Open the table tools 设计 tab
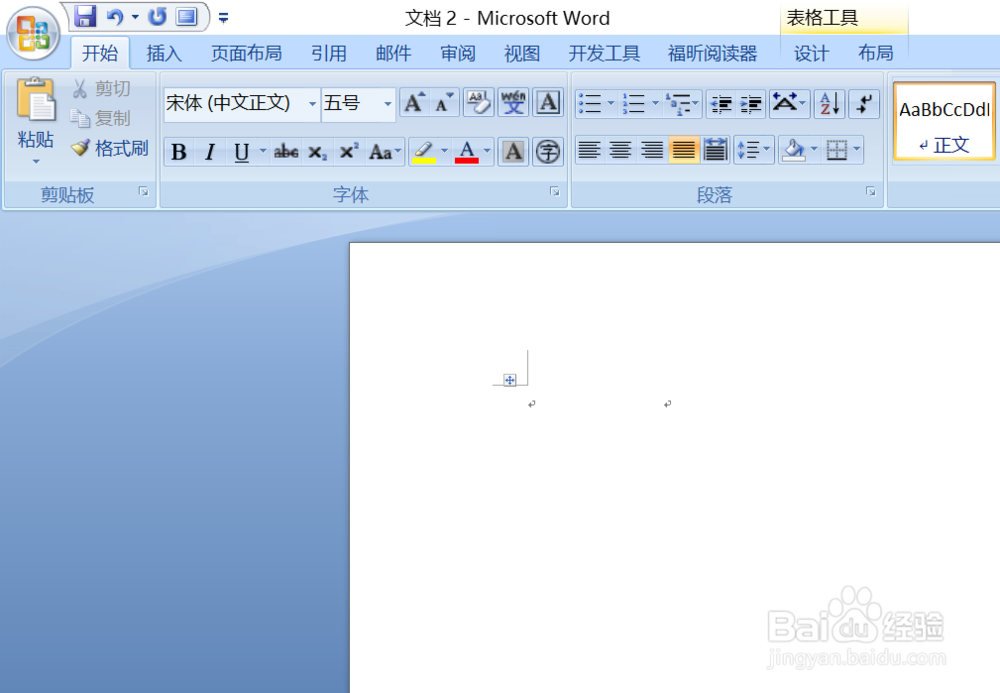The height and width of the screenshot is (693, 1000). tap(811, 53)
